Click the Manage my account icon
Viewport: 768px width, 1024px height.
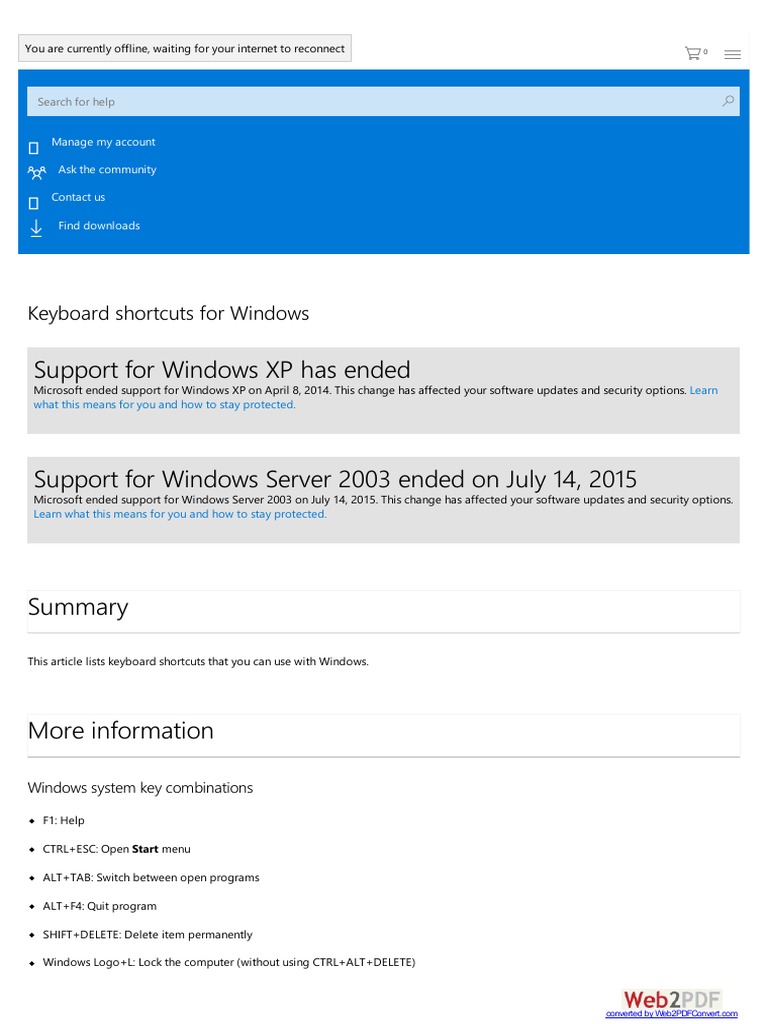pos(33,148)
